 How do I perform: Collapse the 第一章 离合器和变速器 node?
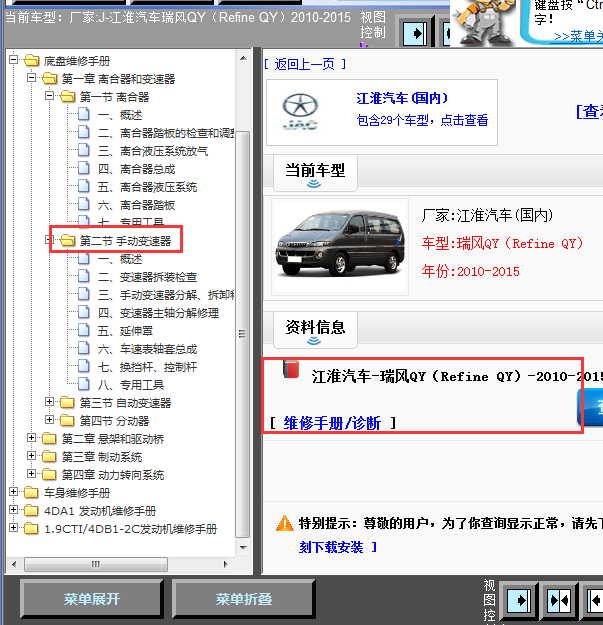(x=31, y=78)
